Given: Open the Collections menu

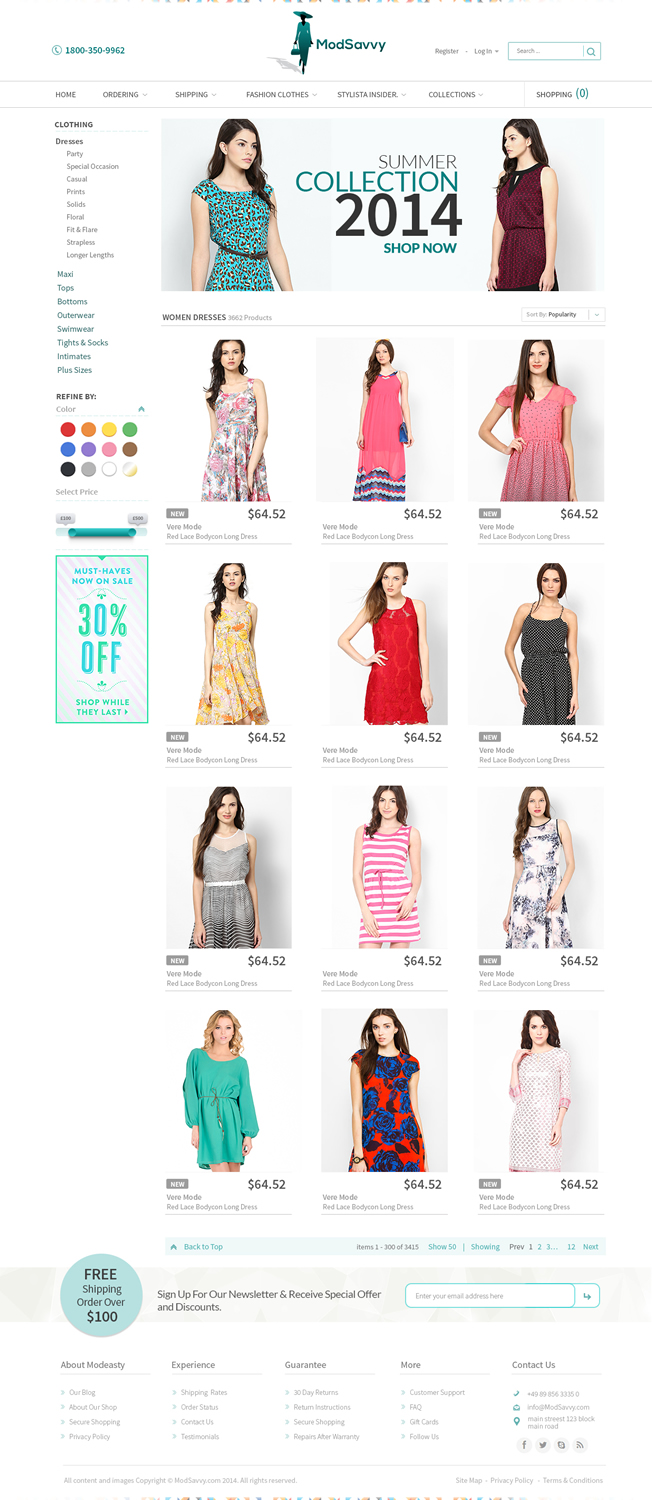Looking at the screenshot, I should pyautogui.click(x=456, y=94).
